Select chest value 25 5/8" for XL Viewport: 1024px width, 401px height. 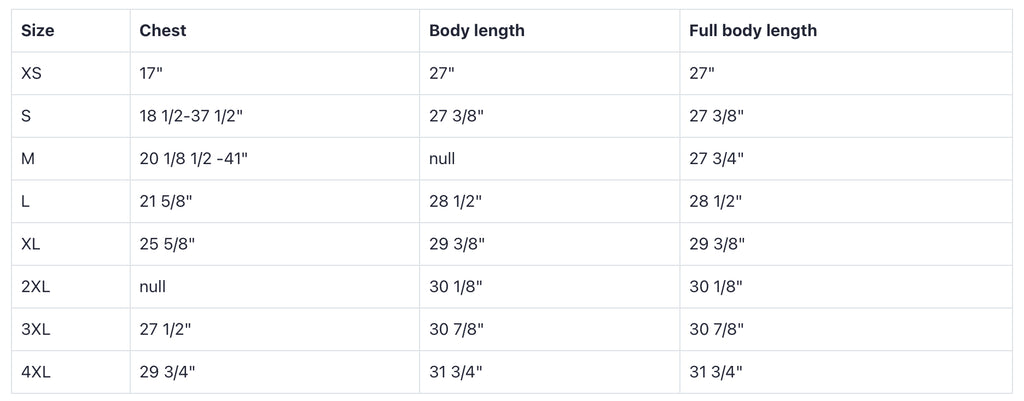pos(168,244)
